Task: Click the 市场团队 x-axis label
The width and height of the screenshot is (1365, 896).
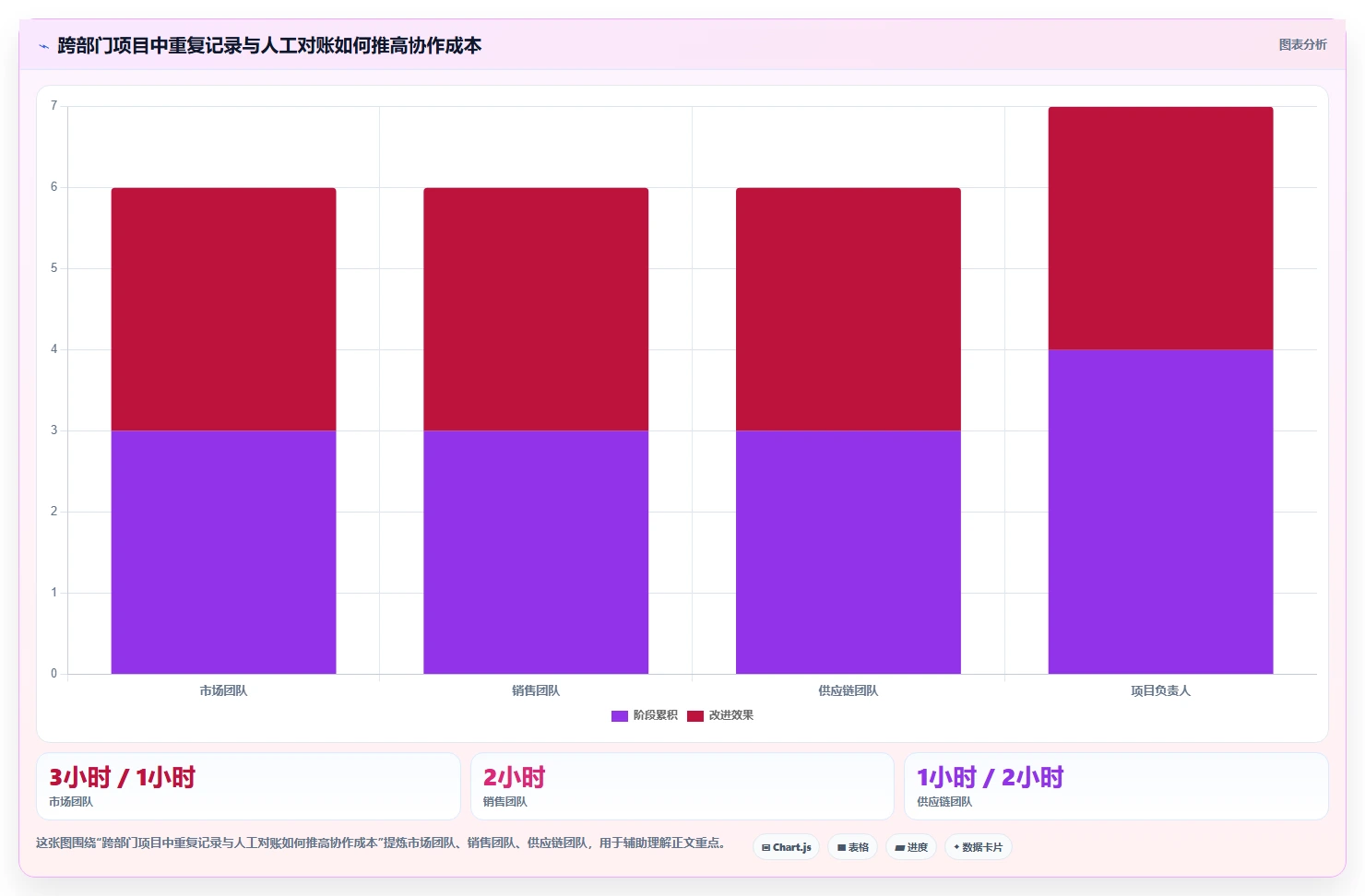Action: pyautogui.click(x=223, y=690)
